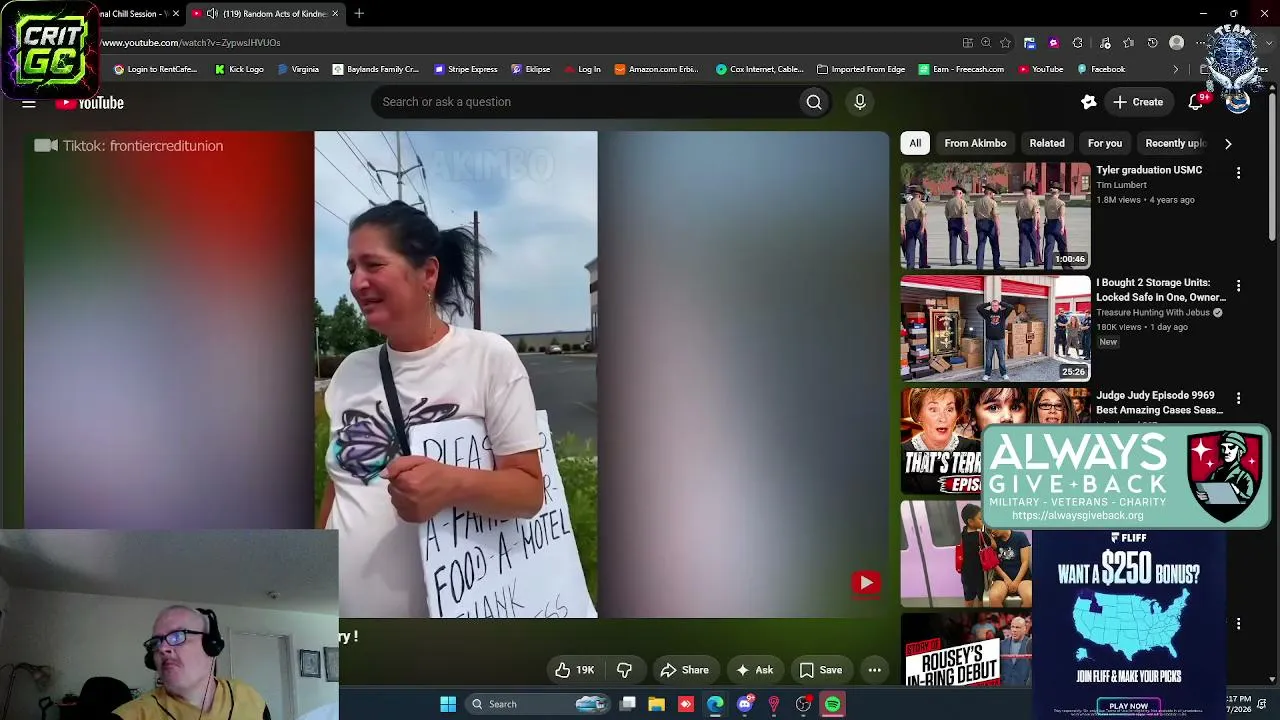Open the browser profile avatar
The image size is (1280, 720).
pyautogui.click(x=1177, y=43)
